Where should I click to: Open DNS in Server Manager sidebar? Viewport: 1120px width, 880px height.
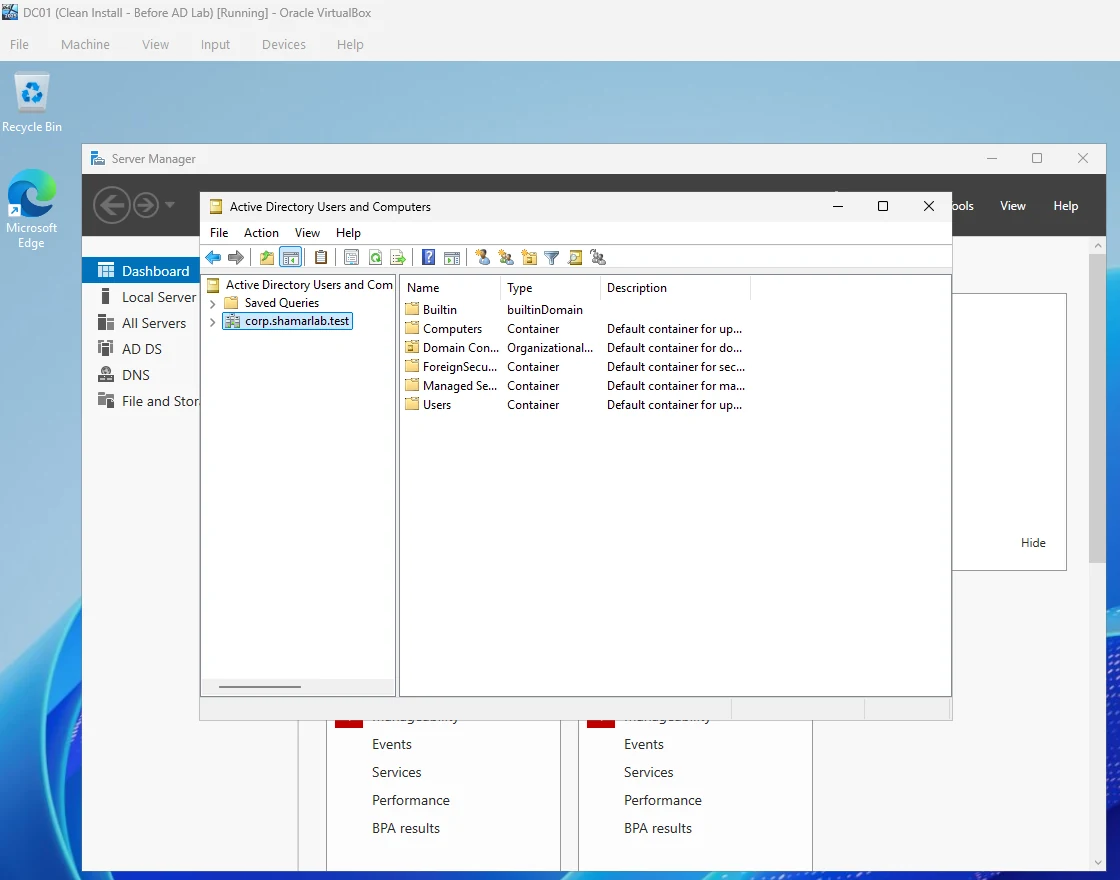pyautogui.click(x=141, y=375)
